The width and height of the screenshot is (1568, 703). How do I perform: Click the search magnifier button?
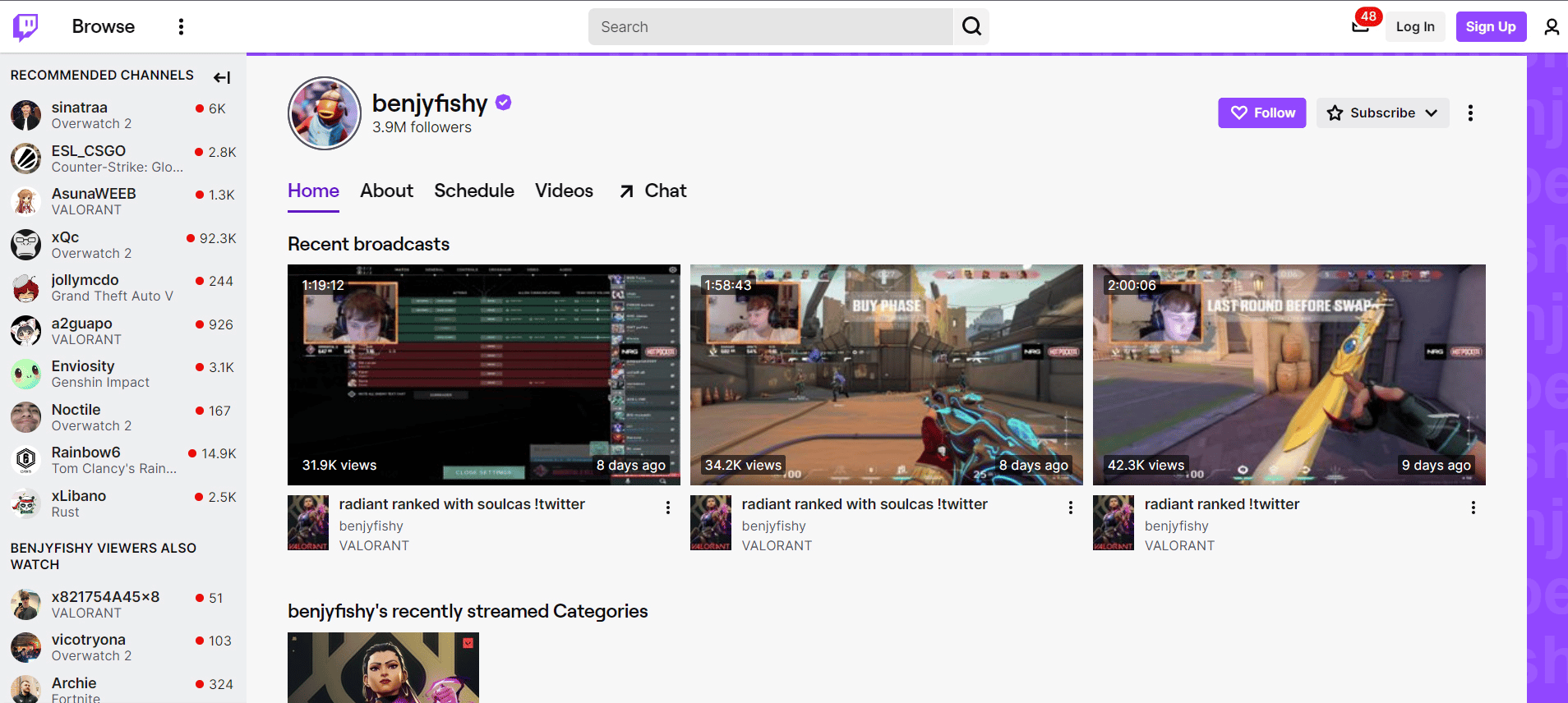pos(971,26)
